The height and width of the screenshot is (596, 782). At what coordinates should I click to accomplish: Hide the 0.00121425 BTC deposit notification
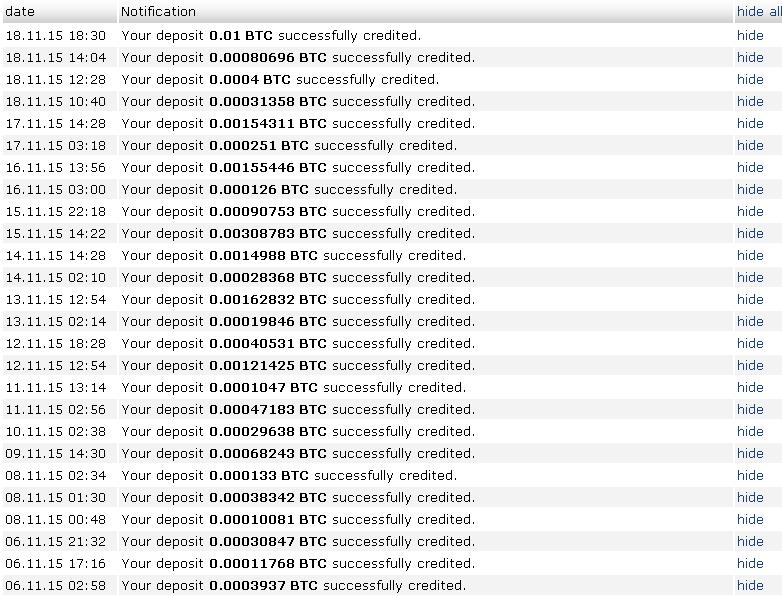point(750,365)
